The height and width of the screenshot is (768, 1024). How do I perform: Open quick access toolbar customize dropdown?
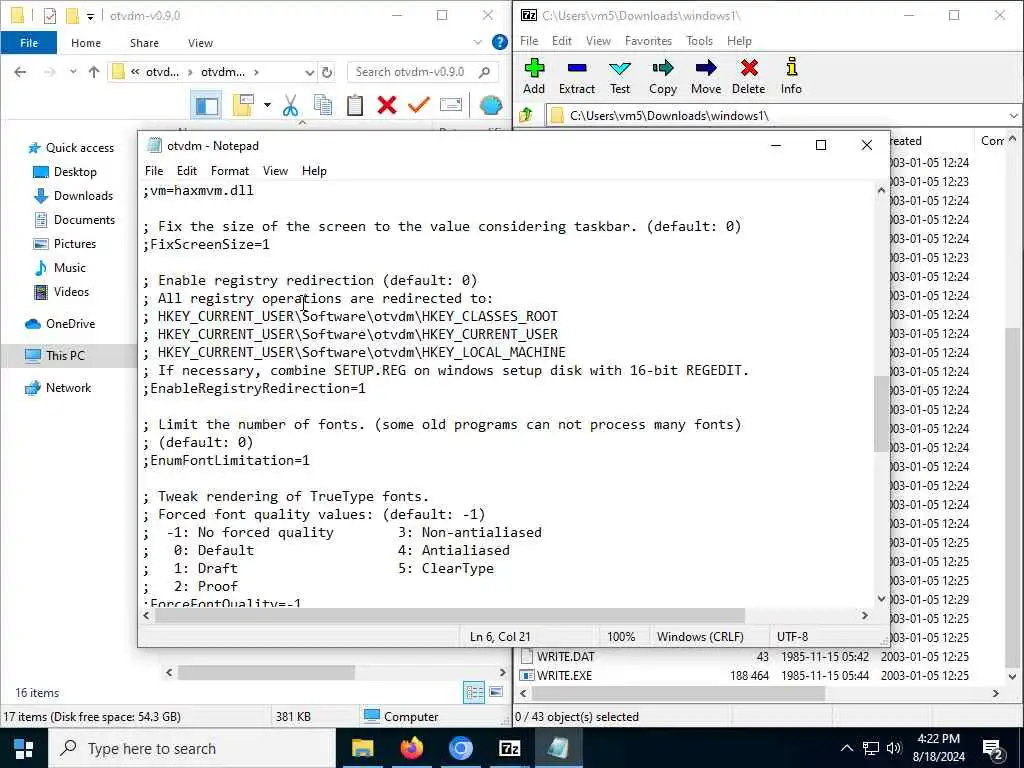point(90,16)
